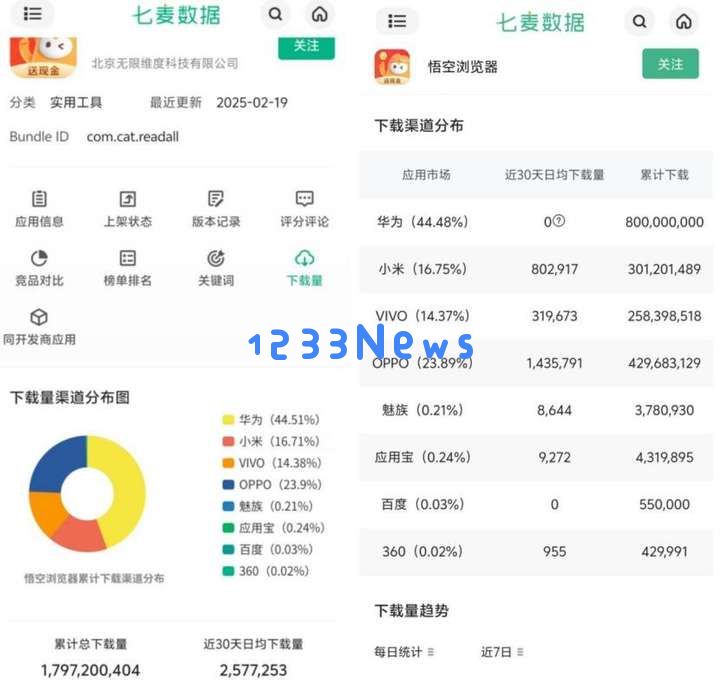Click the 小米 (16.71%) red legend swatch
This screenshot has width=720, height=685.
pos(228,441)
